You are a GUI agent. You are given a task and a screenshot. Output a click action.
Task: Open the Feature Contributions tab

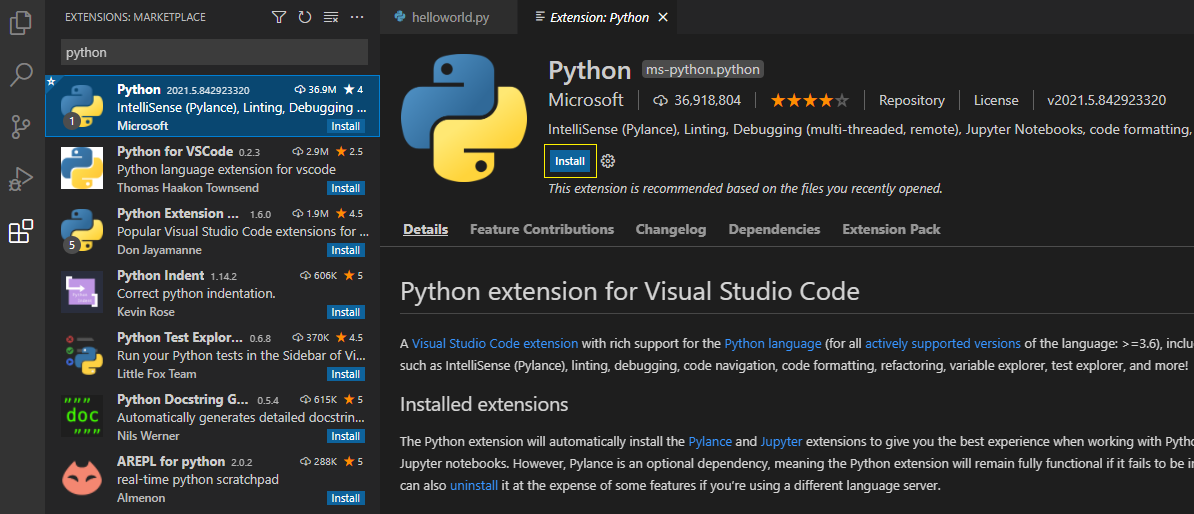coord(541,229)
